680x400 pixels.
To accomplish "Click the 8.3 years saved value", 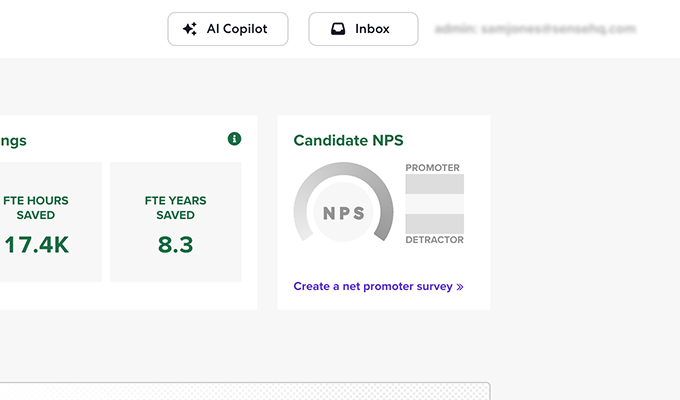I will [x=175, y=245].
